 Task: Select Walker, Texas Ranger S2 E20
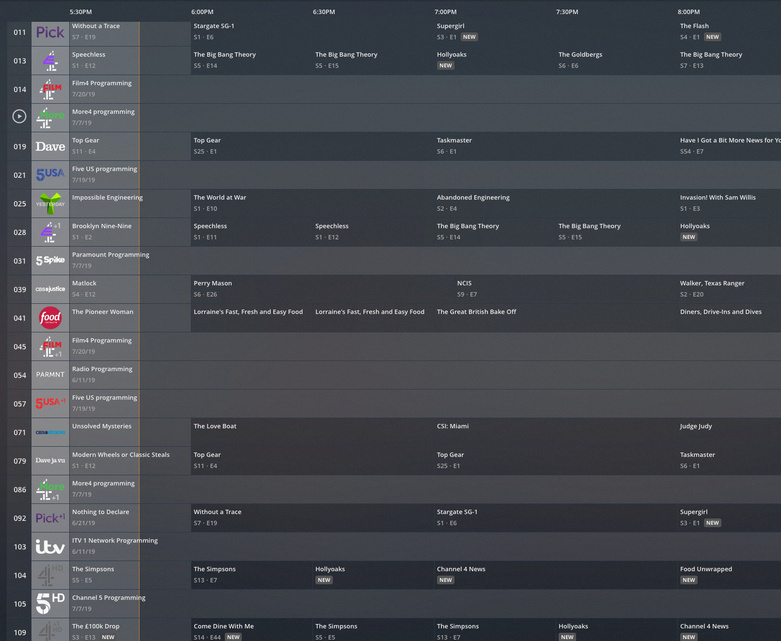coord(729,289)
